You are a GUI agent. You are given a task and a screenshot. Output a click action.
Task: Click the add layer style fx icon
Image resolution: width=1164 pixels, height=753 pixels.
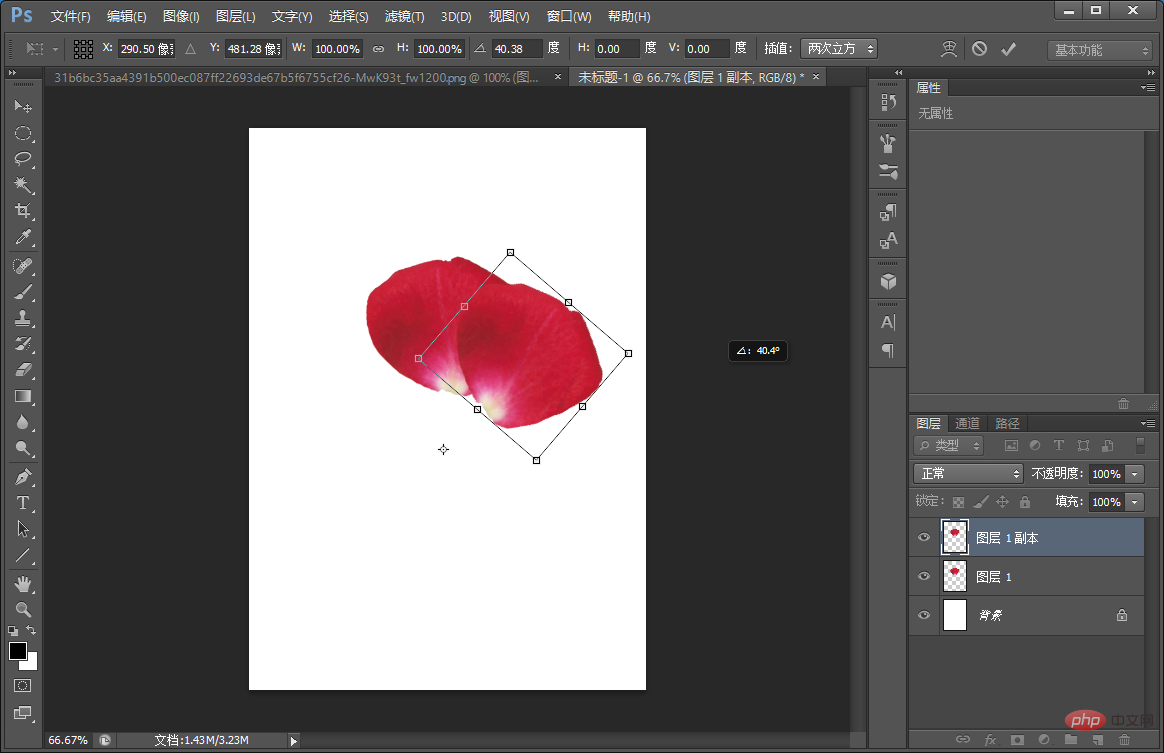click(x=990, y=740)
